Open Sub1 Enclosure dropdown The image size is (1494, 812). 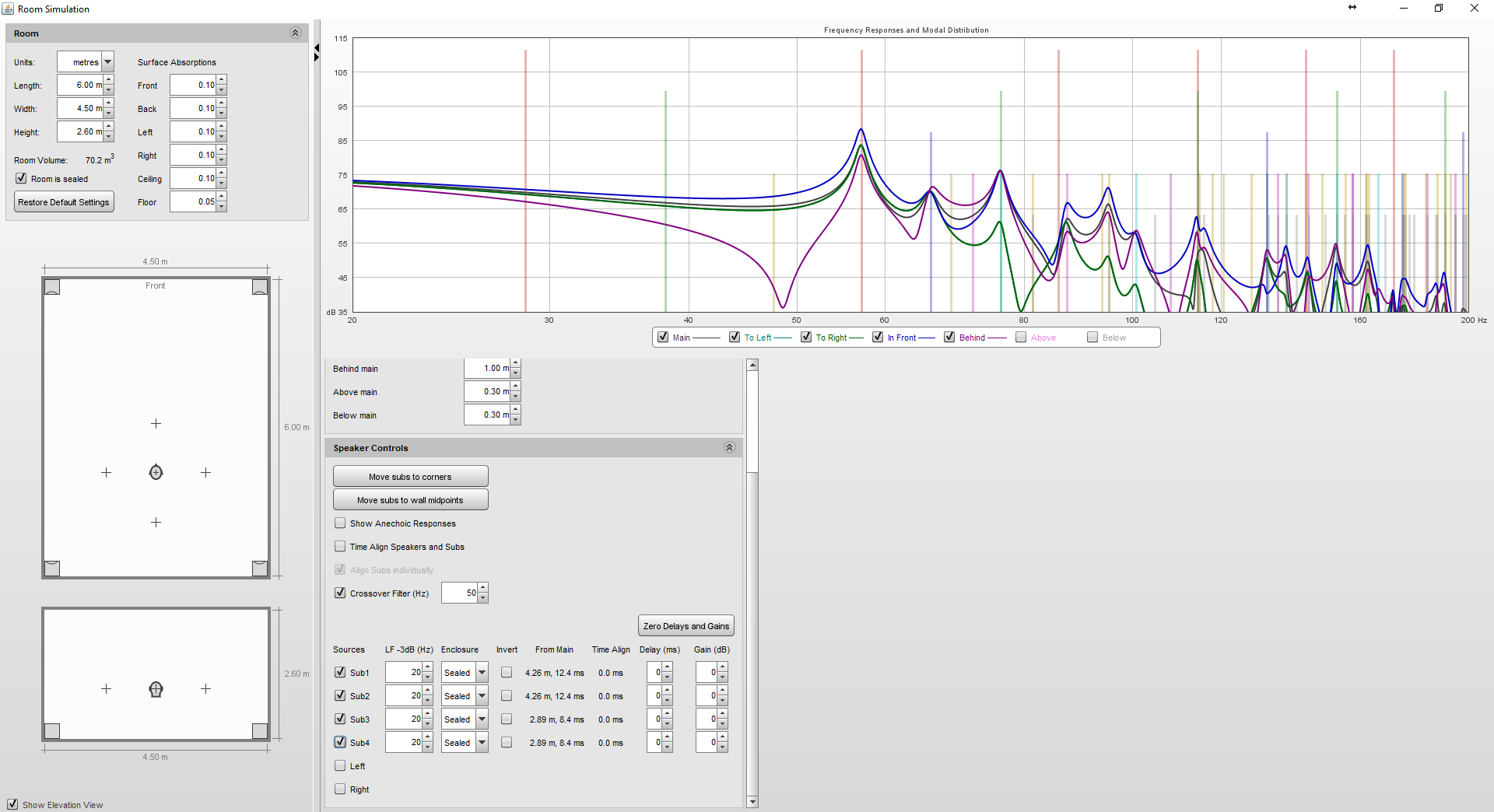[482, 673]
